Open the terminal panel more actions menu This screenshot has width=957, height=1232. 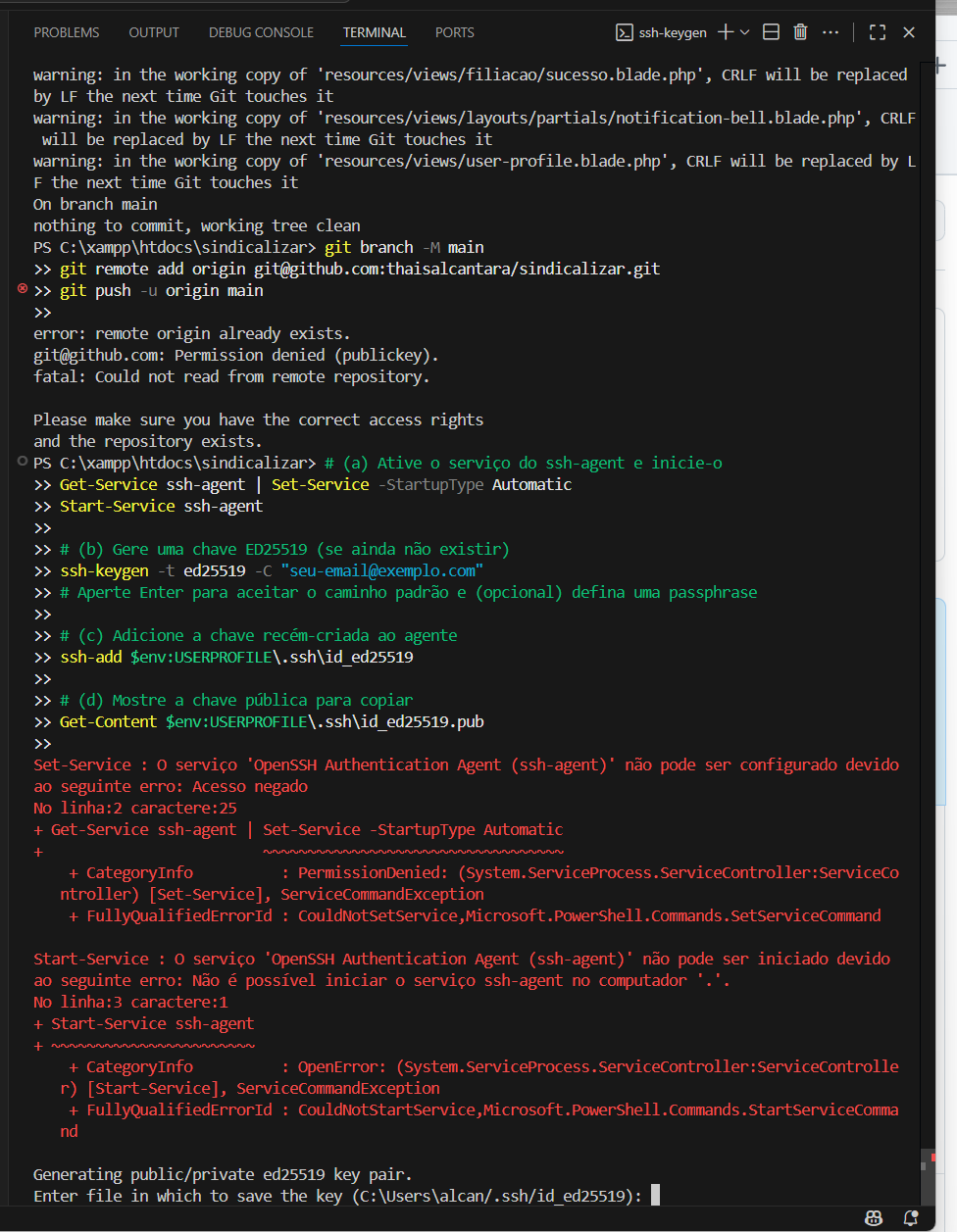pos(831,32)
